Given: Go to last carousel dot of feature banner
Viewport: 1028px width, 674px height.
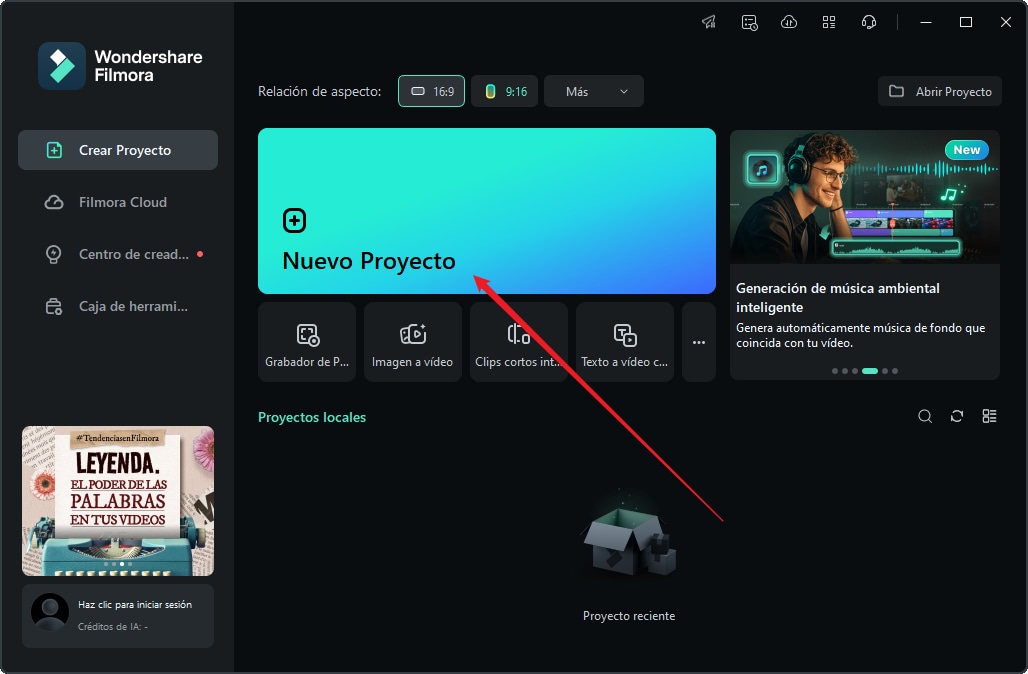Looking at the screenshot, I should click(895, 371).
